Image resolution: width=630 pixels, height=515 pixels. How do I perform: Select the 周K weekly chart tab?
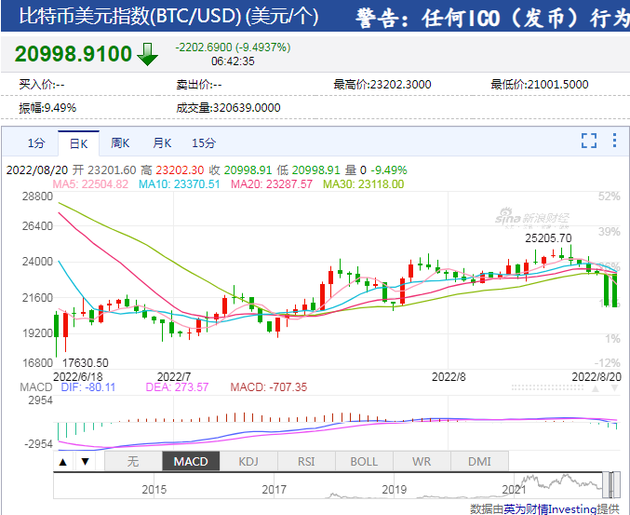coord(120,142)
